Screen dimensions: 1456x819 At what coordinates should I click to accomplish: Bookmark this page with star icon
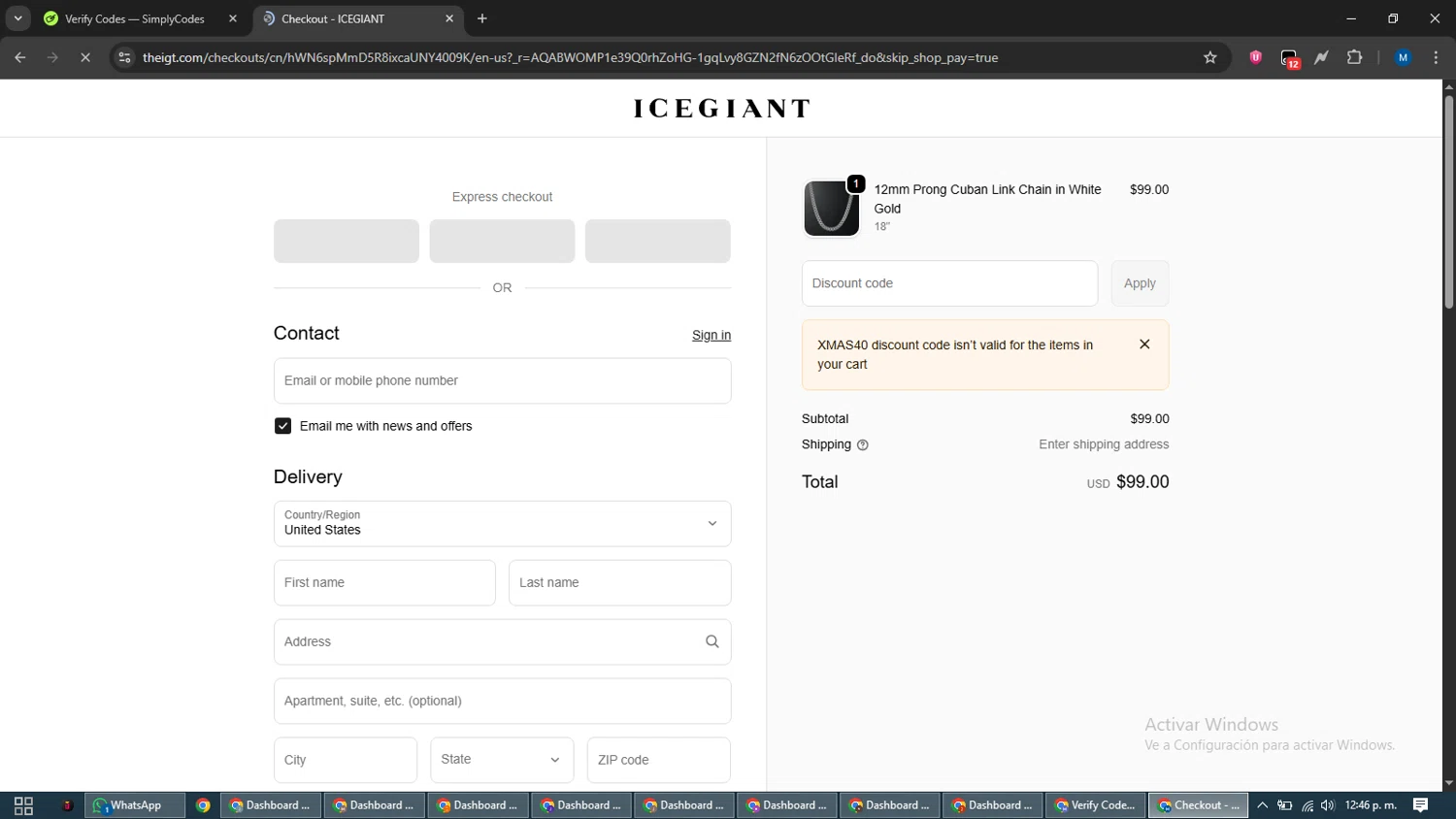[x=1210, y=57]
